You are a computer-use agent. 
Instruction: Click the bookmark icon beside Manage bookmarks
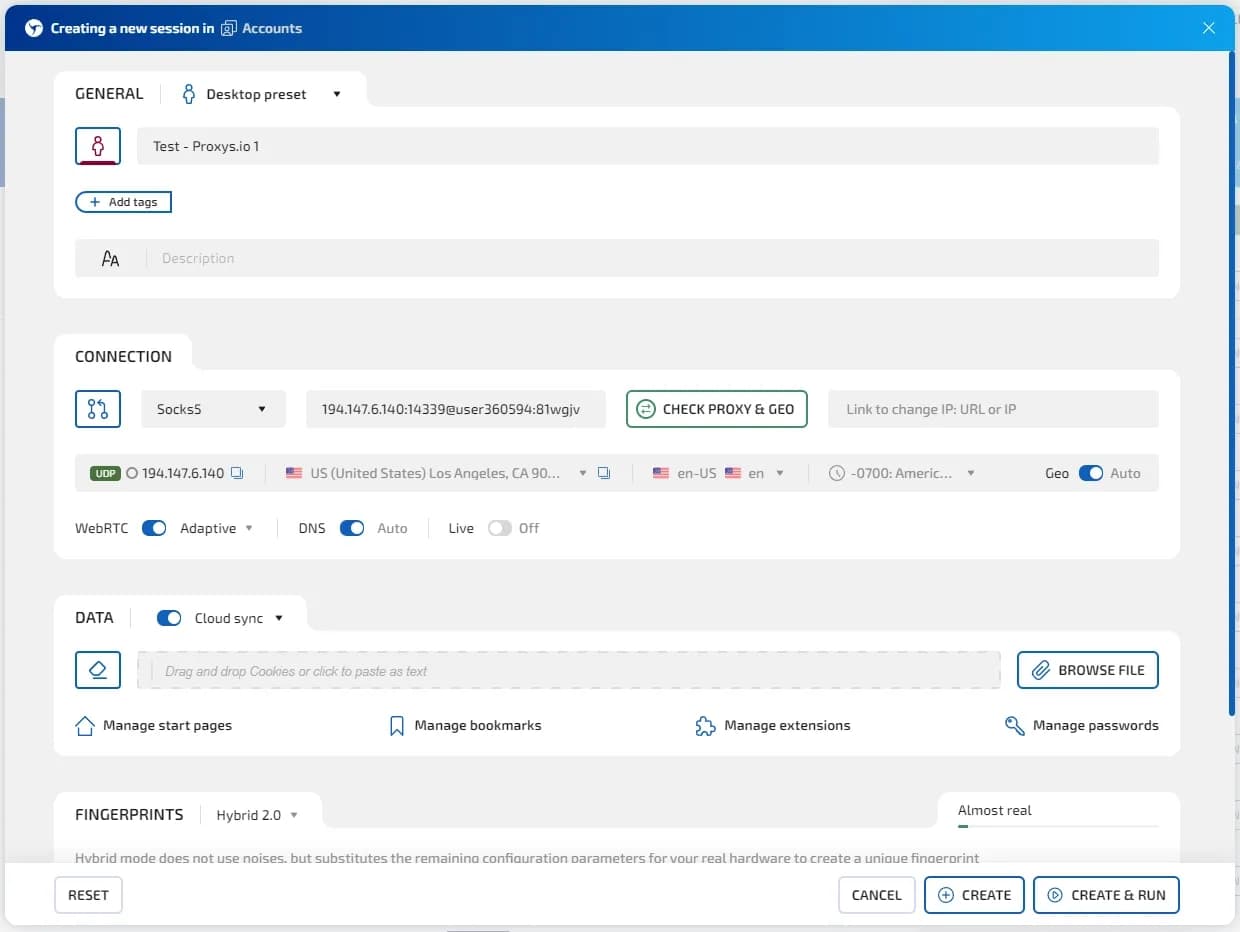tap(395, 724)
